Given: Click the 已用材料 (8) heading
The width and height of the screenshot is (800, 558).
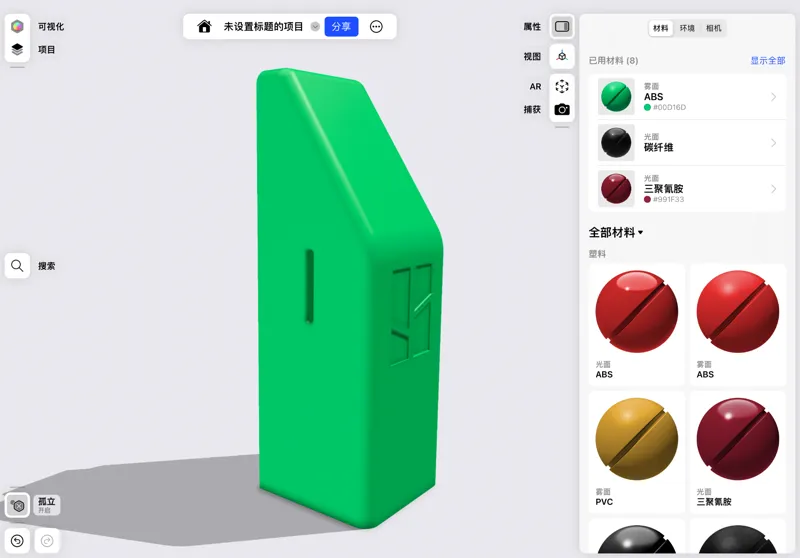Looking at the screenshot, I should [x=613, y=60].
